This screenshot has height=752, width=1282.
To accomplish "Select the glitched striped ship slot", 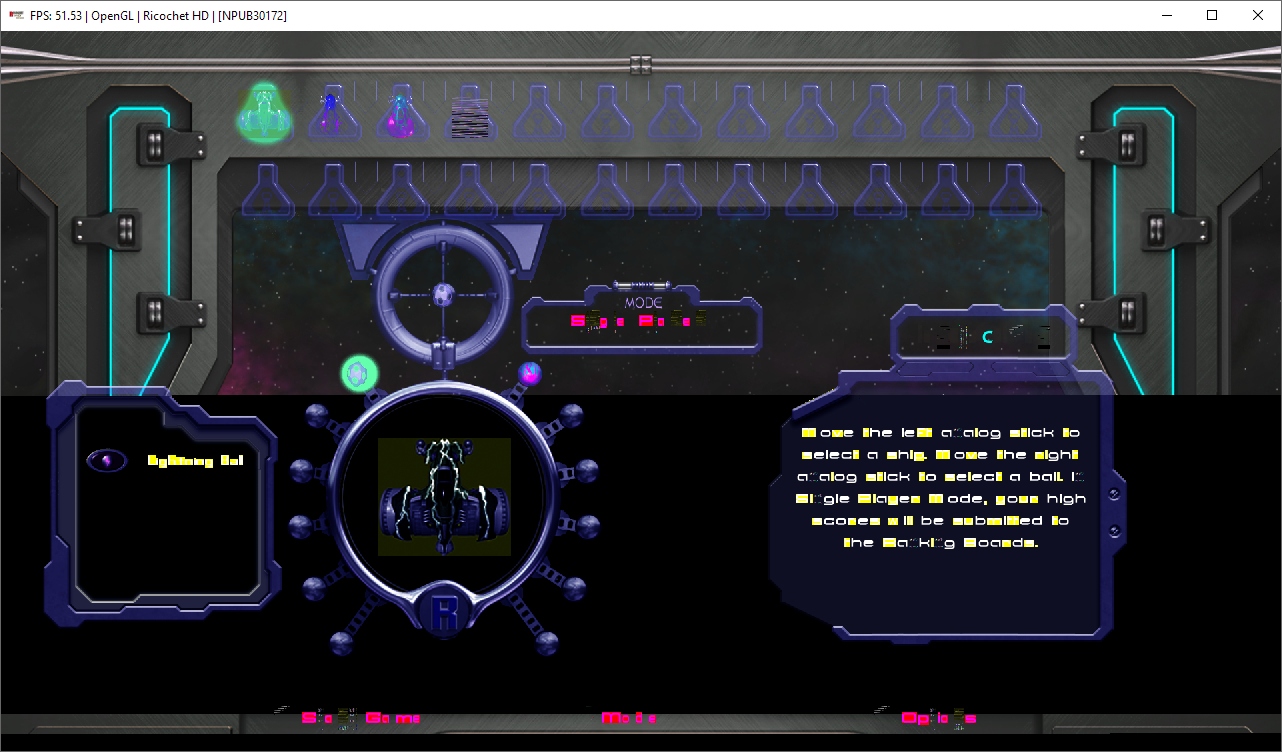I will click(469, 115).
